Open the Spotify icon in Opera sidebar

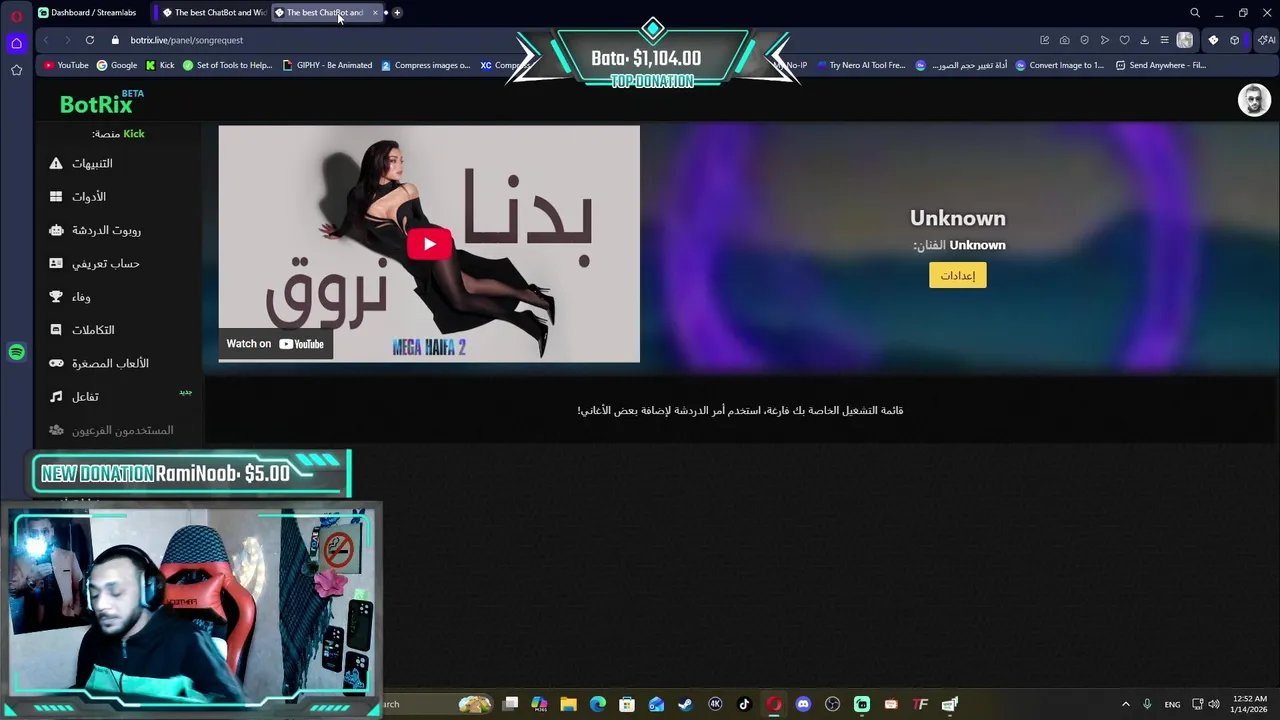(x=16, y=352)
